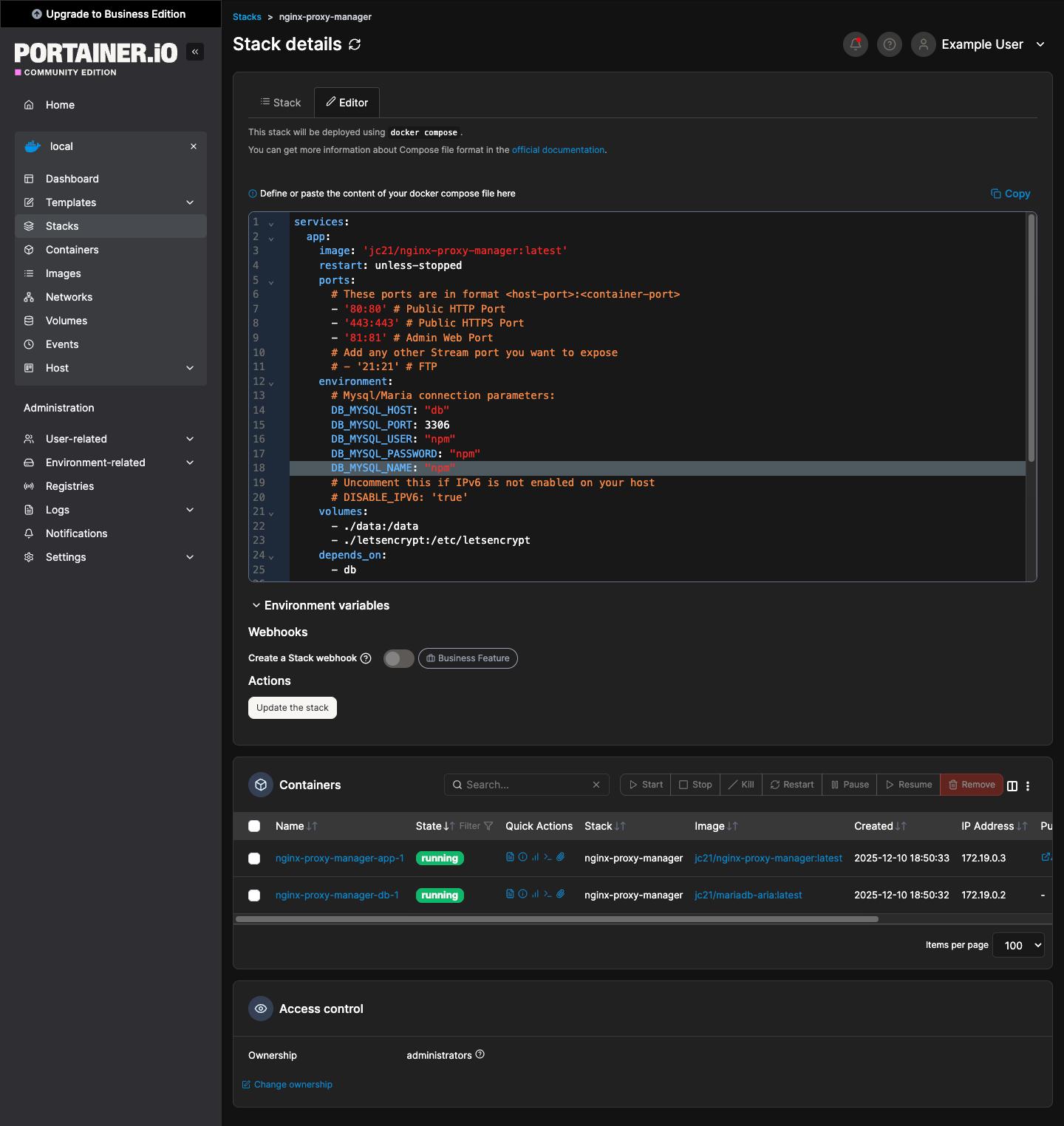Open the help question-mark icon
Image resolution: width=1064 pixels, height=1126 pixels.
889,44
